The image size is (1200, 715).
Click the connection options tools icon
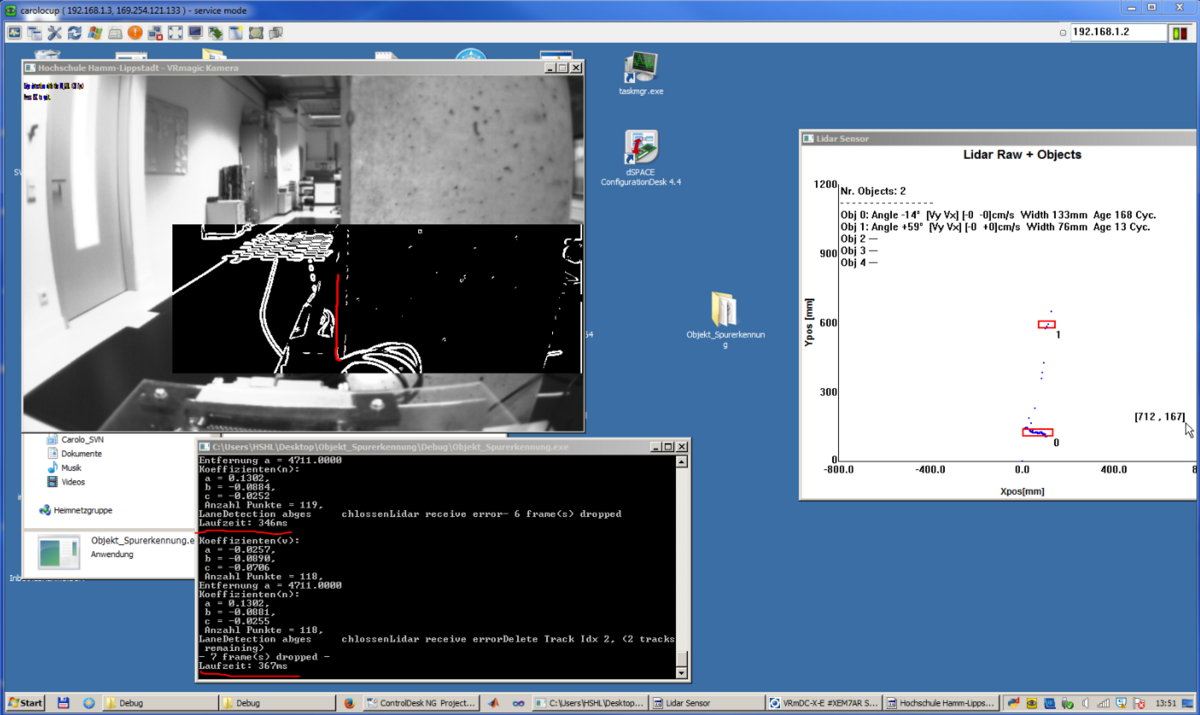tap(55, 33)
